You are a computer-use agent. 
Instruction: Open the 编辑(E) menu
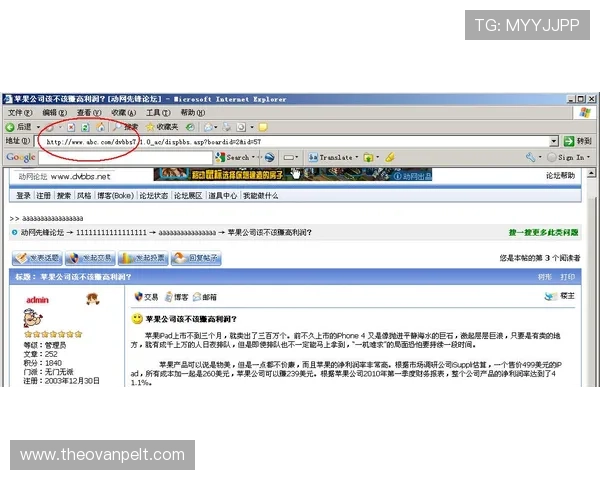54,113
